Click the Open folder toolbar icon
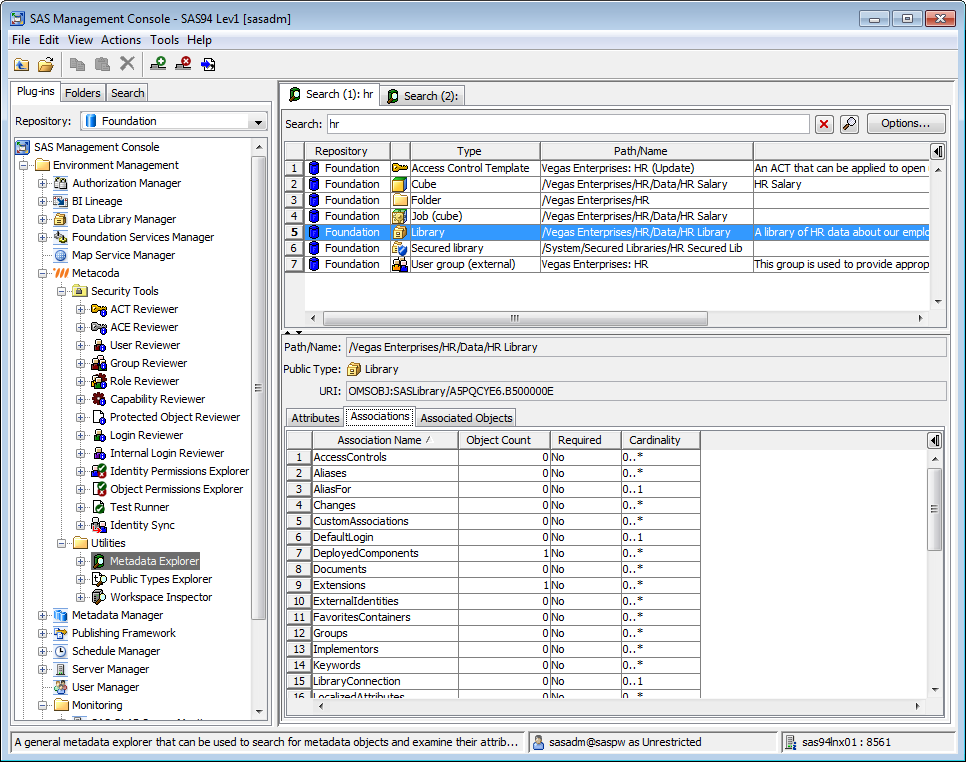 coord(46,64)
